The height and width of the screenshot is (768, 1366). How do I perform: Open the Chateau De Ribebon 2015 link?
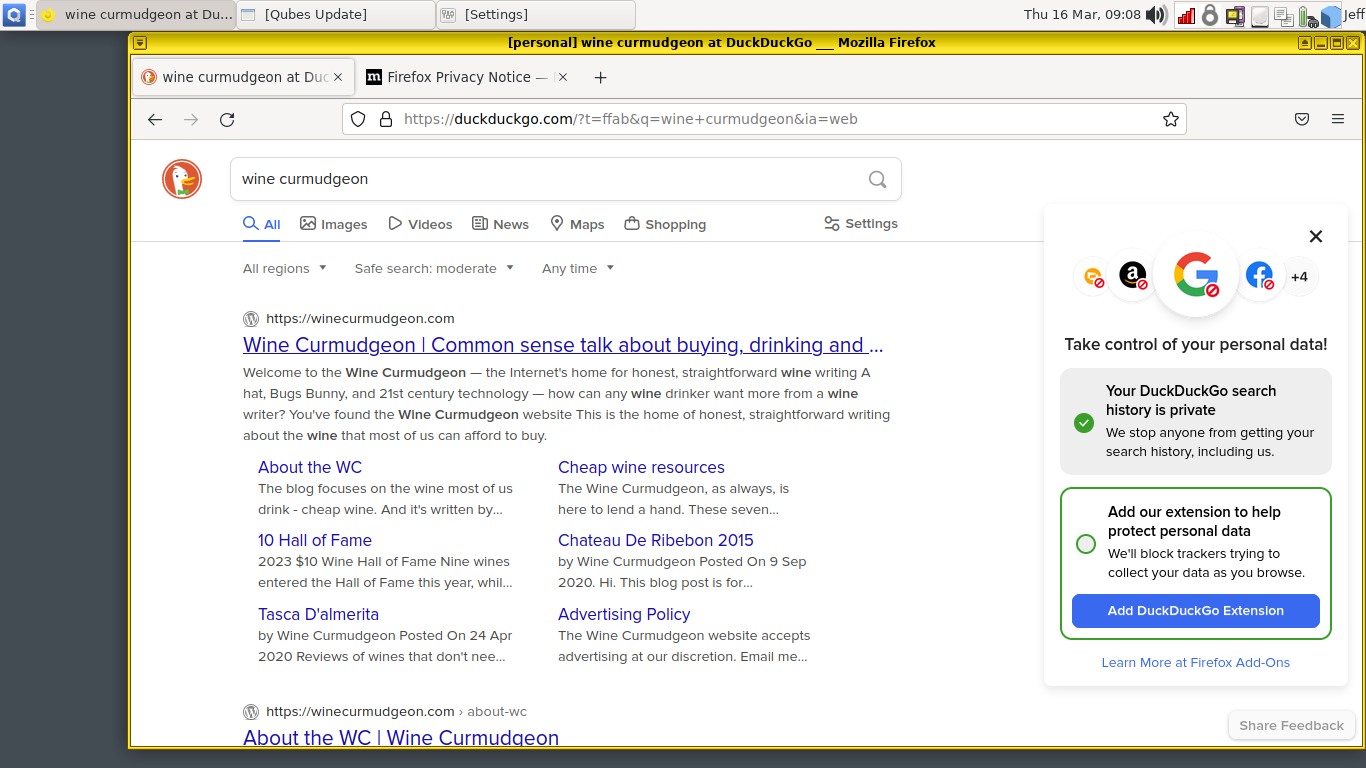tap(656, 540)
